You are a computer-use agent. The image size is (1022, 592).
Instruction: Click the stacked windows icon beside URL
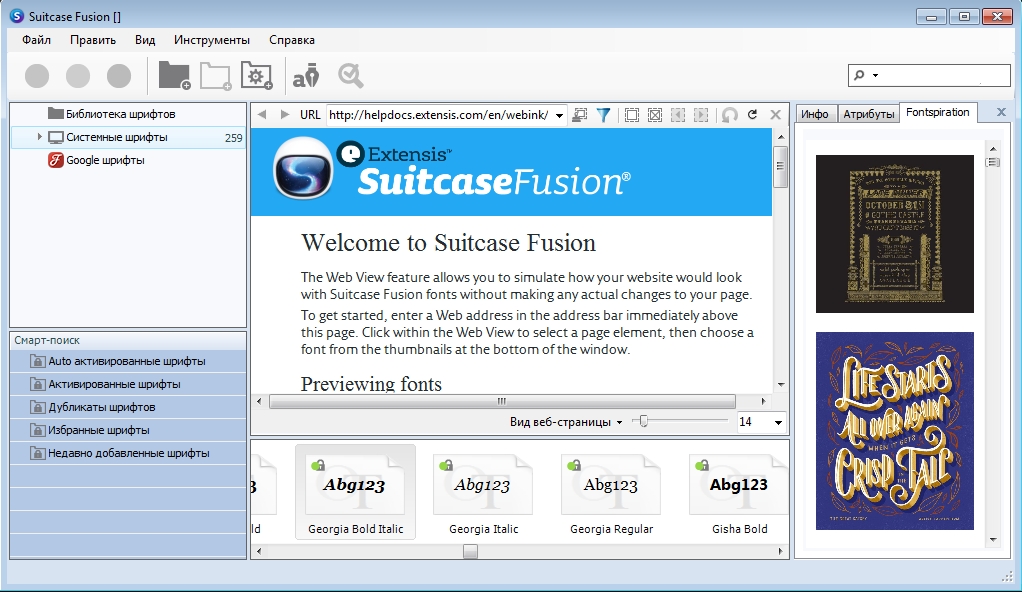(579, 115)
